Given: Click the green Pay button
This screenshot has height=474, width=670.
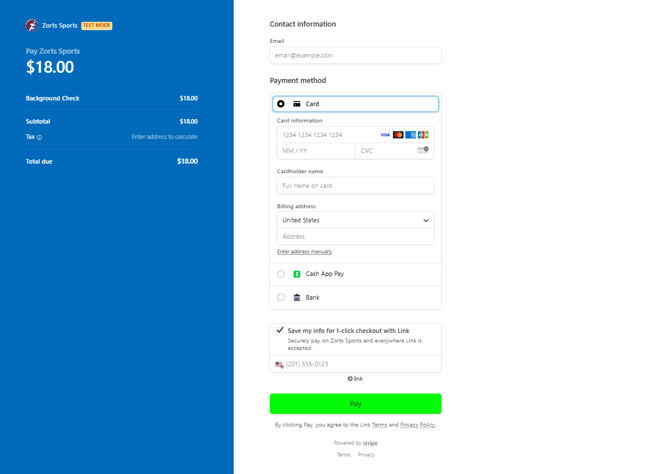Looking at the screenshot, I should point(355,404).
